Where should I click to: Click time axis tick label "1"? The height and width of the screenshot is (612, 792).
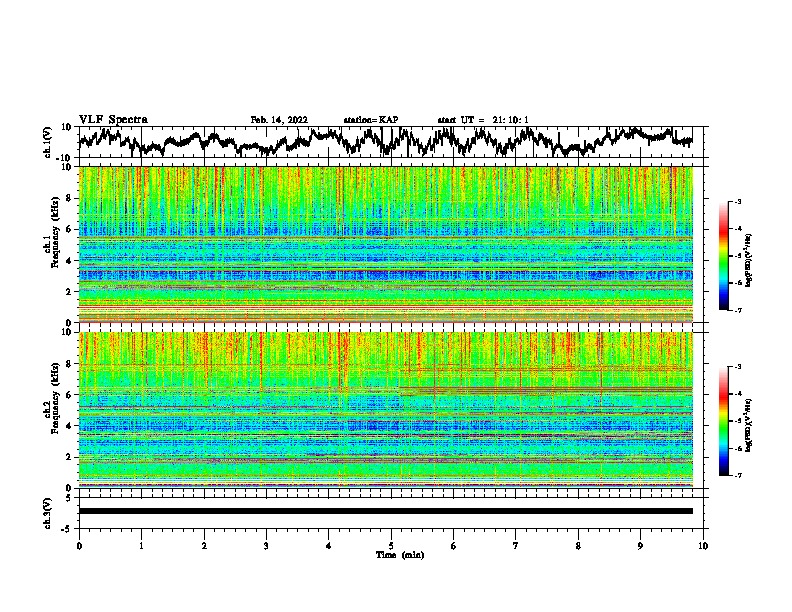(141, 546)
